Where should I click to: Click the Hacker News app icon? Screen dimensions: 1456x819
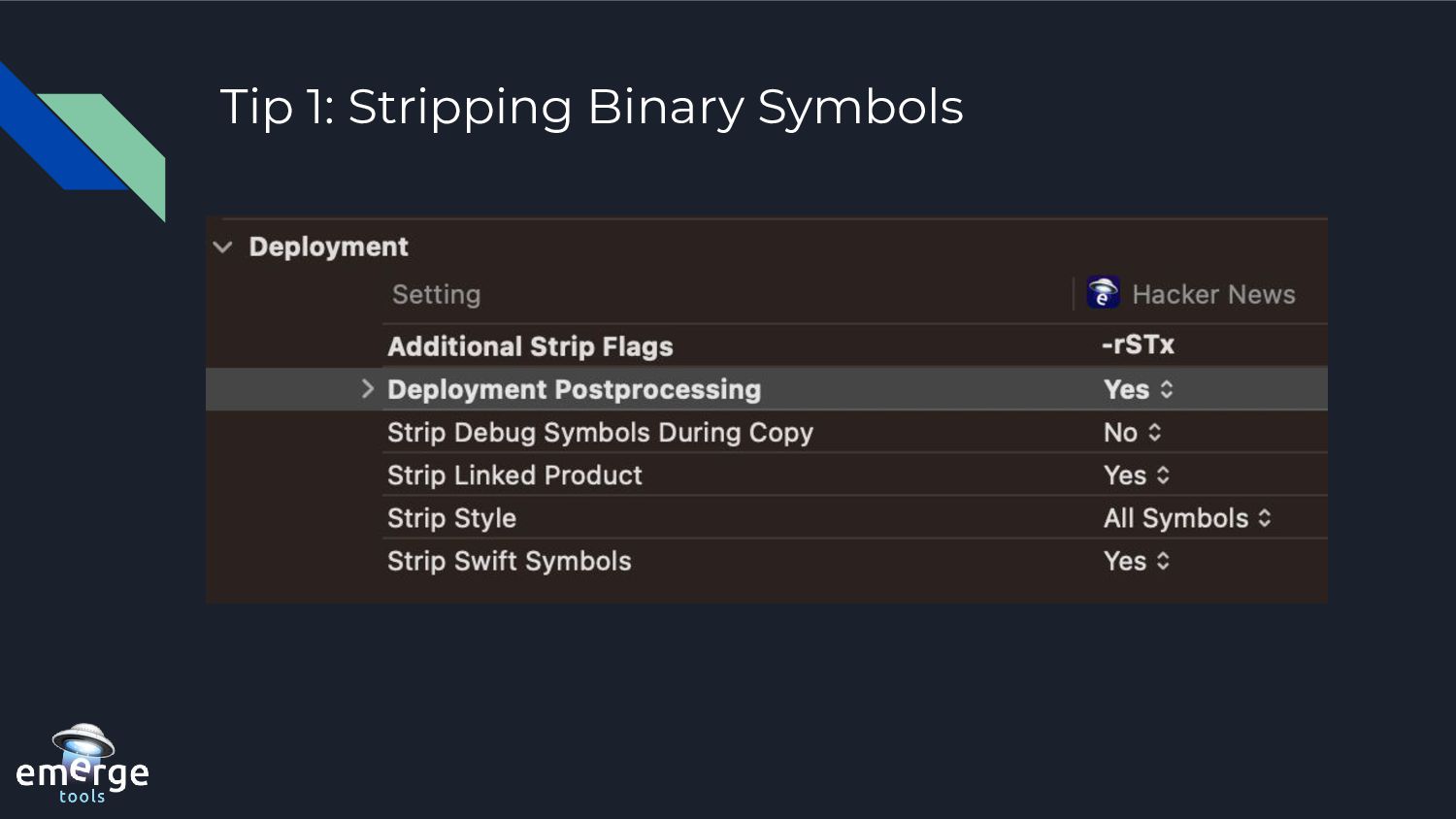click(x=1103, y=292)
